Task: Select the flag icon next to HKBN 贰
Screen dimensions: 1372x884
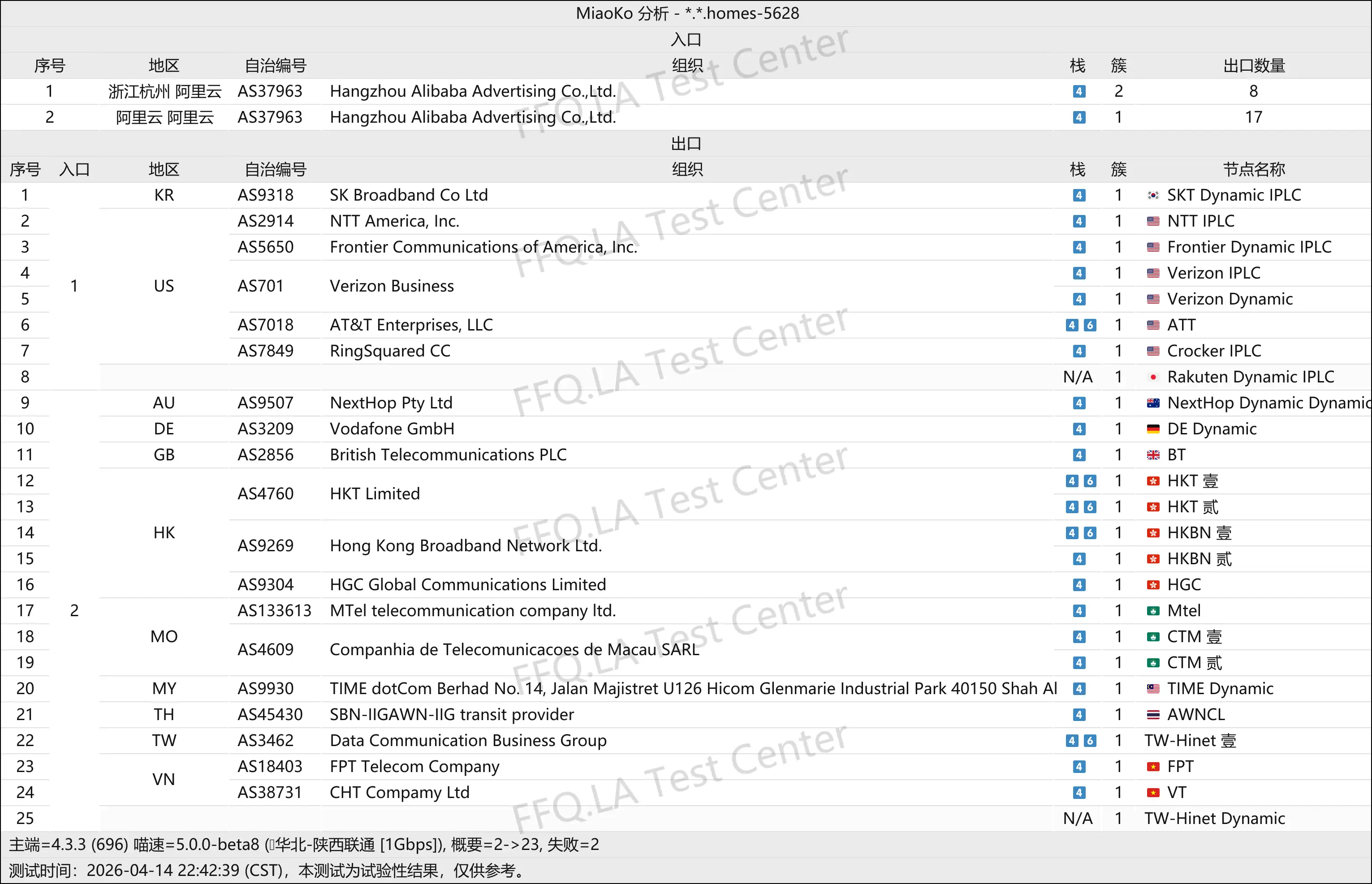Action: pos(1152,559)
